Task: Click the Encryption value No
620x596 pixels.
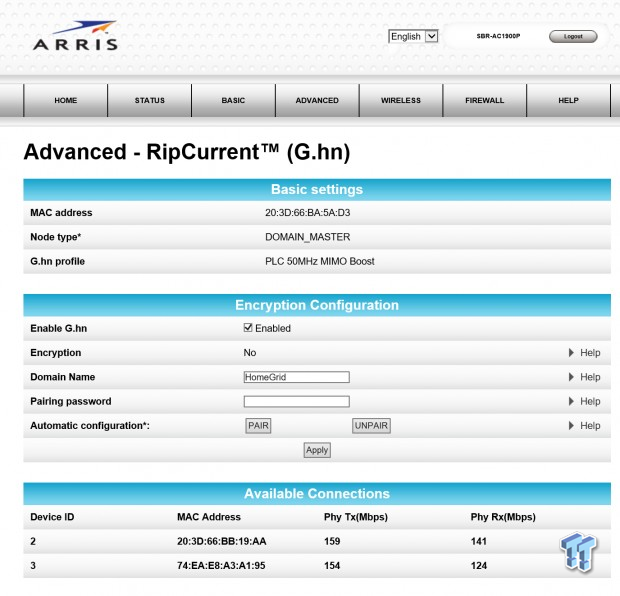Action: [x=250, y=353]
